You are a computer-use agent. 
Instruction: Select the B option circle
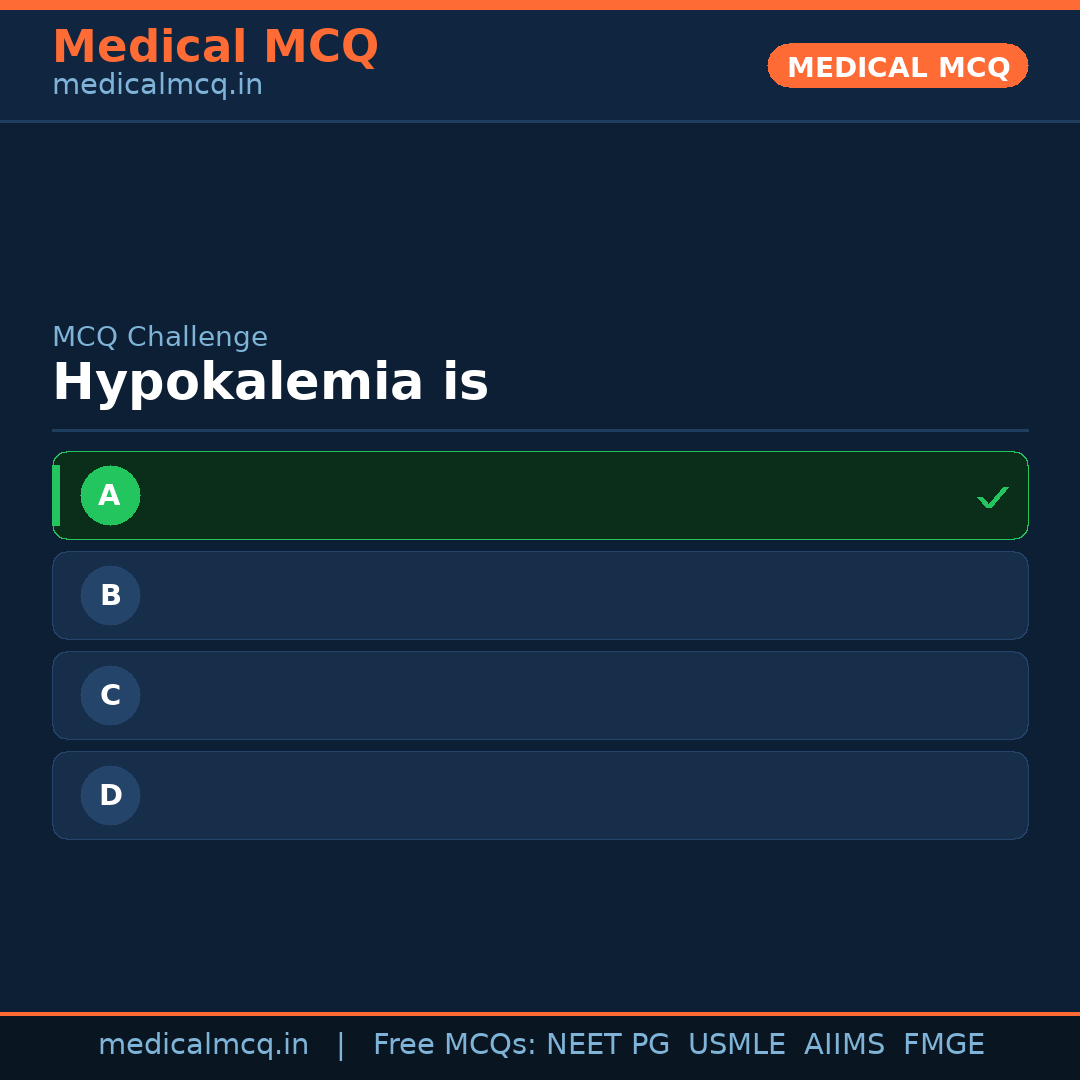[x=110, y=595]
